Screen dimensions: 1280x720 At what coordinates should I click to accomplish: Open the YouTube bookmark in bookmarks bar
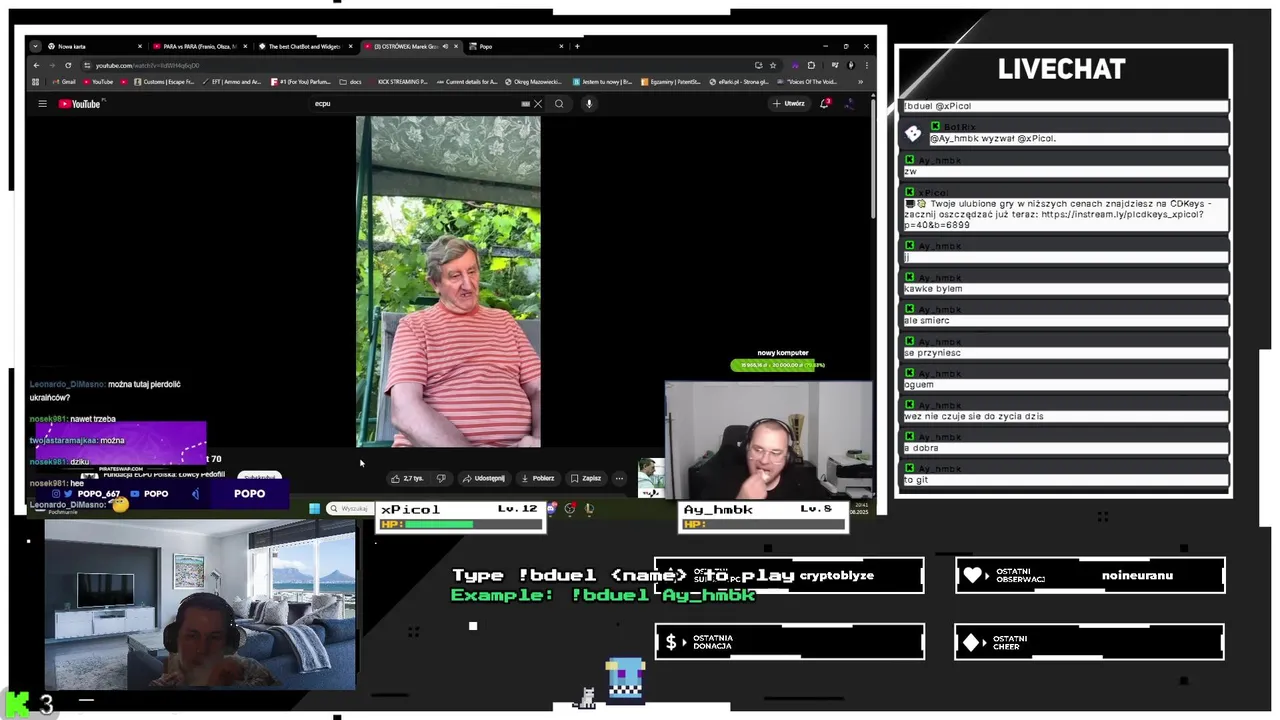[98, 82]
